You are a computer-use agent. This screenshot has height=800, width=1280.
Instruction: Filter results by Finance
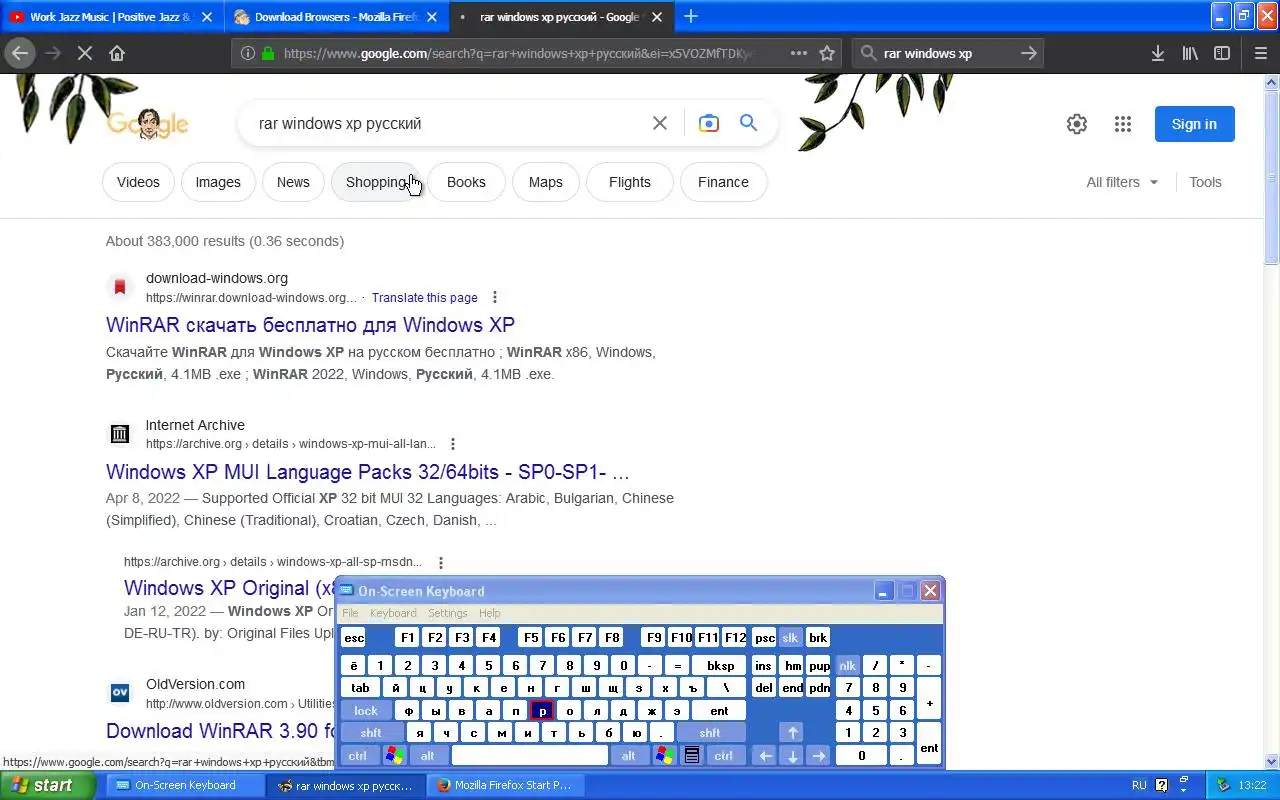(723, 182)
